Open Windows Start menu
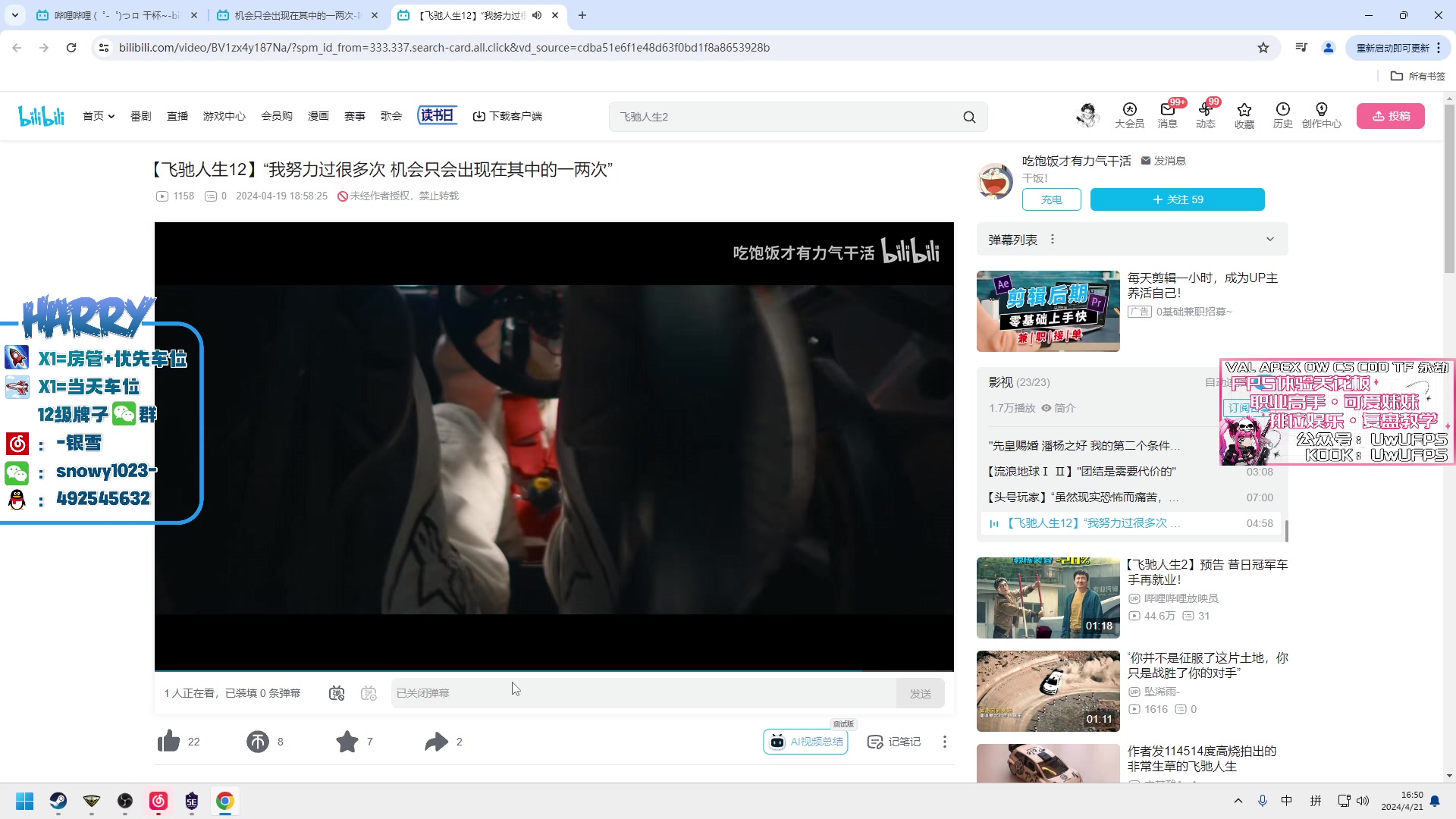 click(25, 801)
